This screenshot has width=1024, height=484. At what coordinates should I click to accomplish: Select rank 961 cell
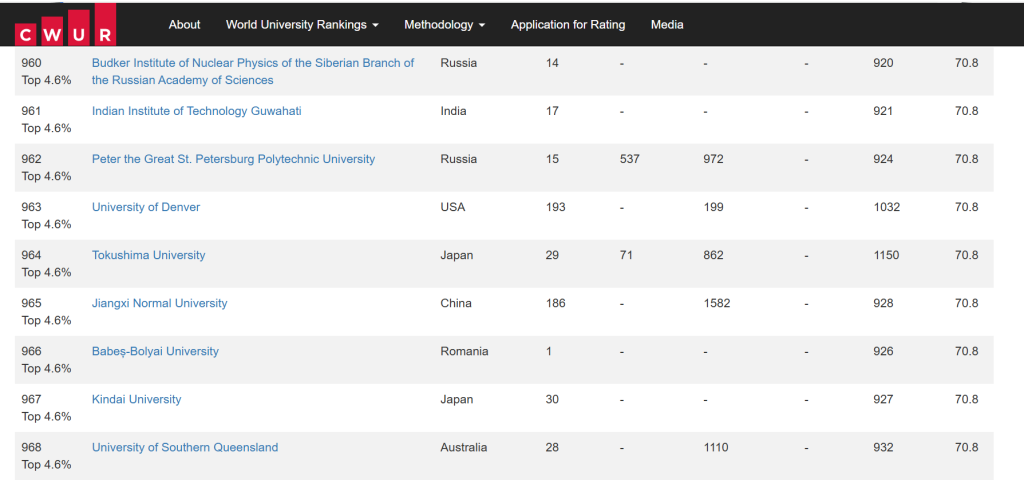pos(46,120)
